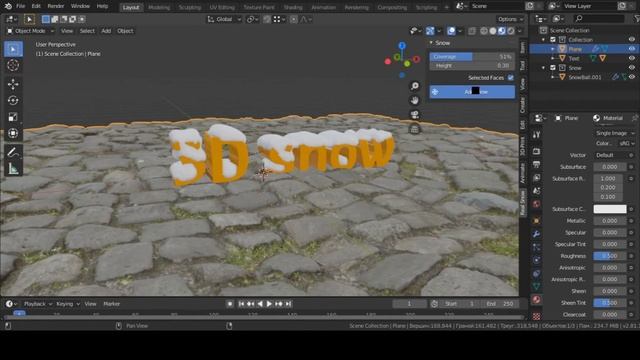This screenshot has width=640, height=360.
Task: Select wireframe viewport shading mode
Action: click(484, 31)
